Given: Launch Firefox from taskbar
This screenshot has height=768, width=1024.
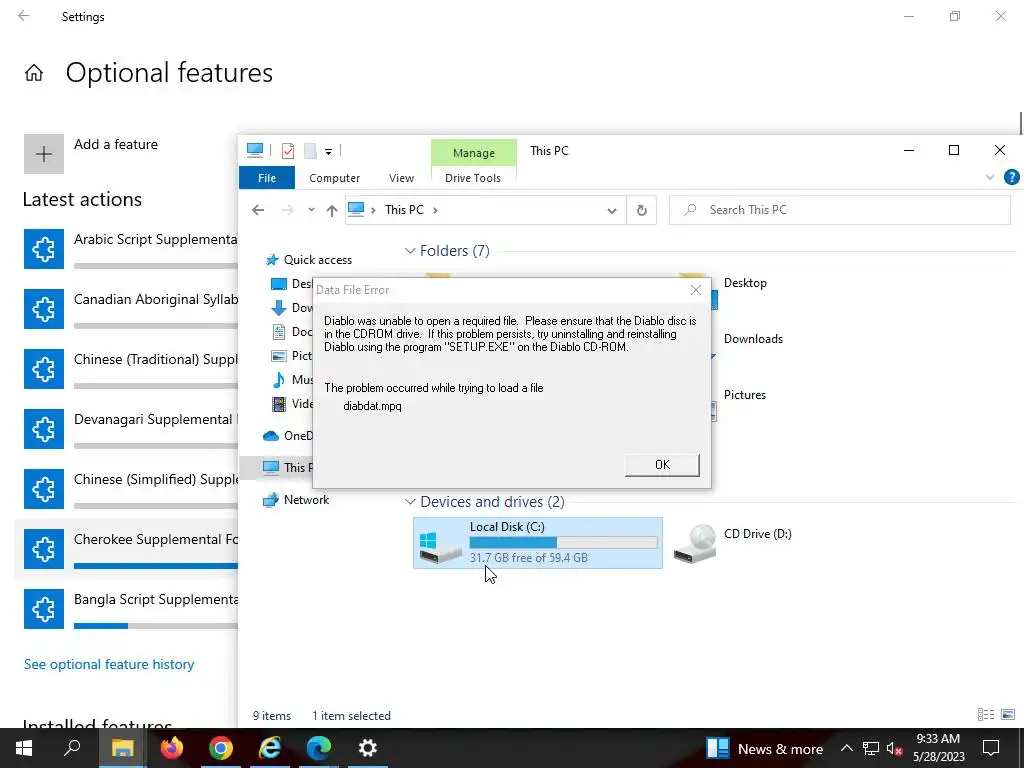Looking at the screenshot, I should click(172, 748).
